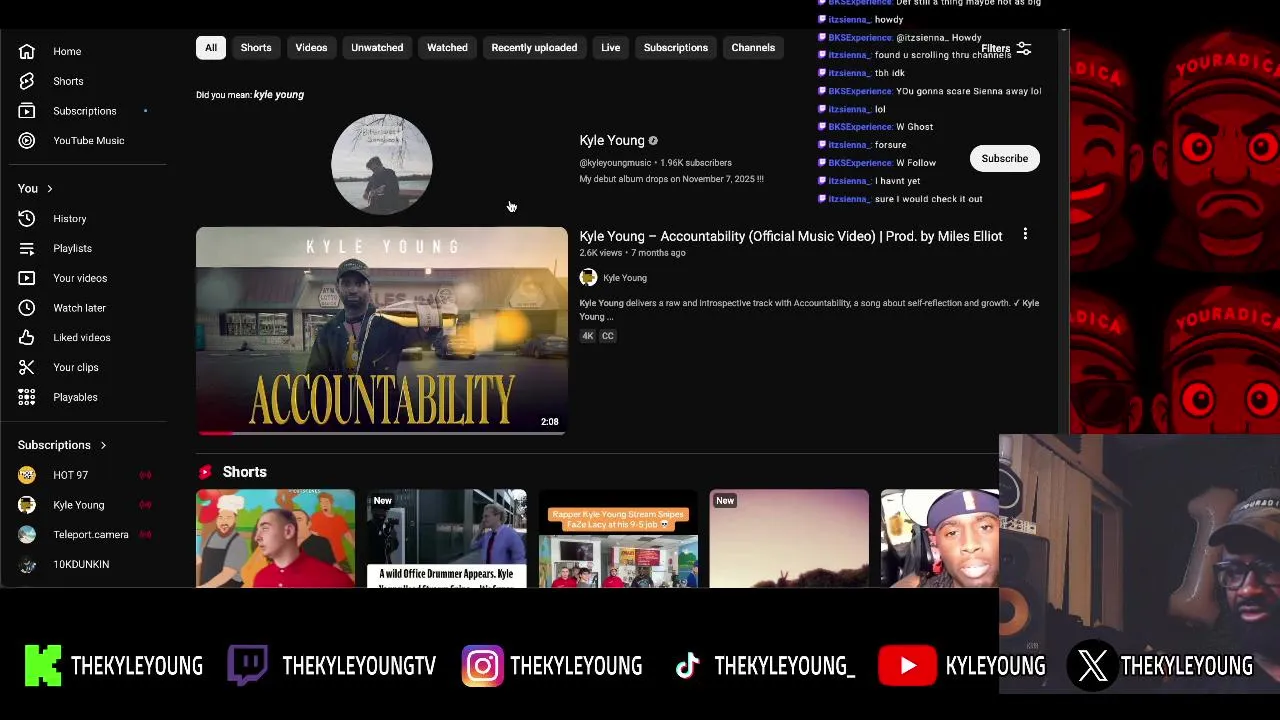The width and height of the screenshot is (1280, 720).
Task: Click the live indicator beside HOT 97
Action: [x=145, y=475]
